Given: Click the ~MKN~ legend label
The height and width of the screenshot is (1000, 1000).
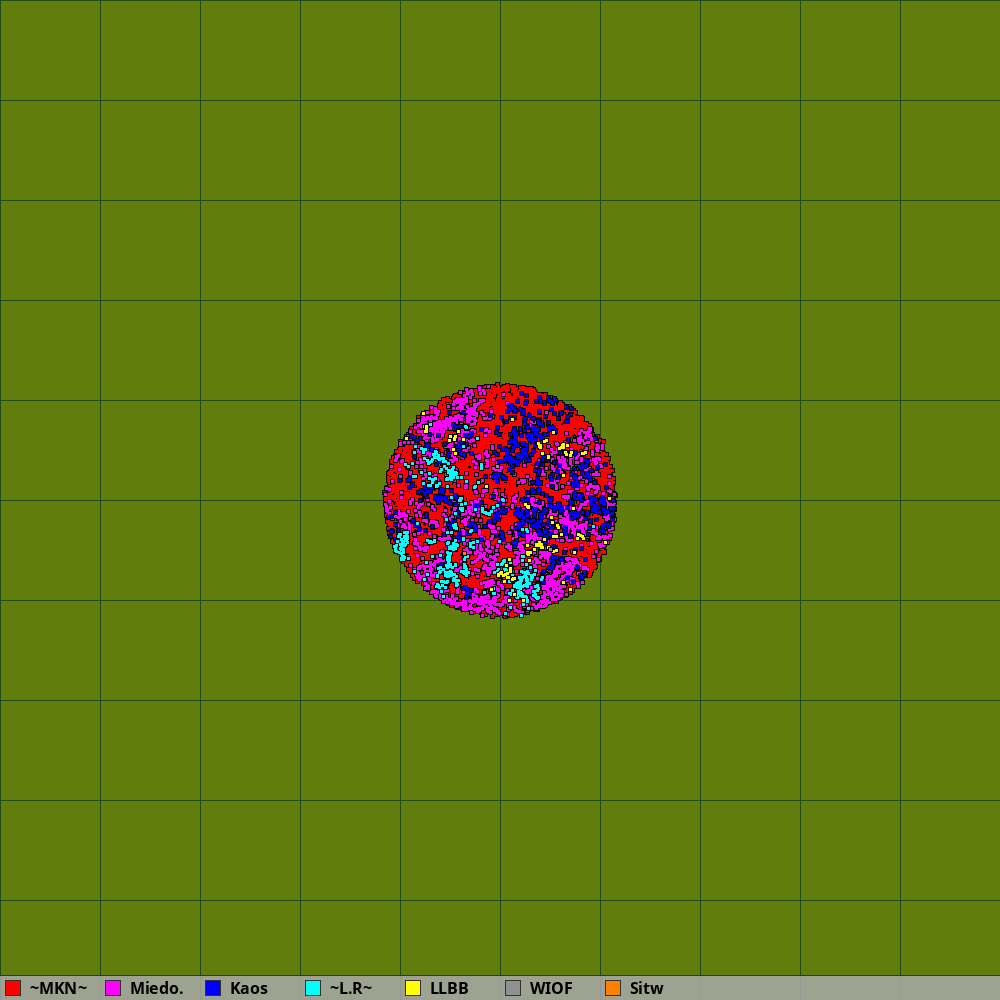Looking at the screenshot, I should [x=58, y=988].
